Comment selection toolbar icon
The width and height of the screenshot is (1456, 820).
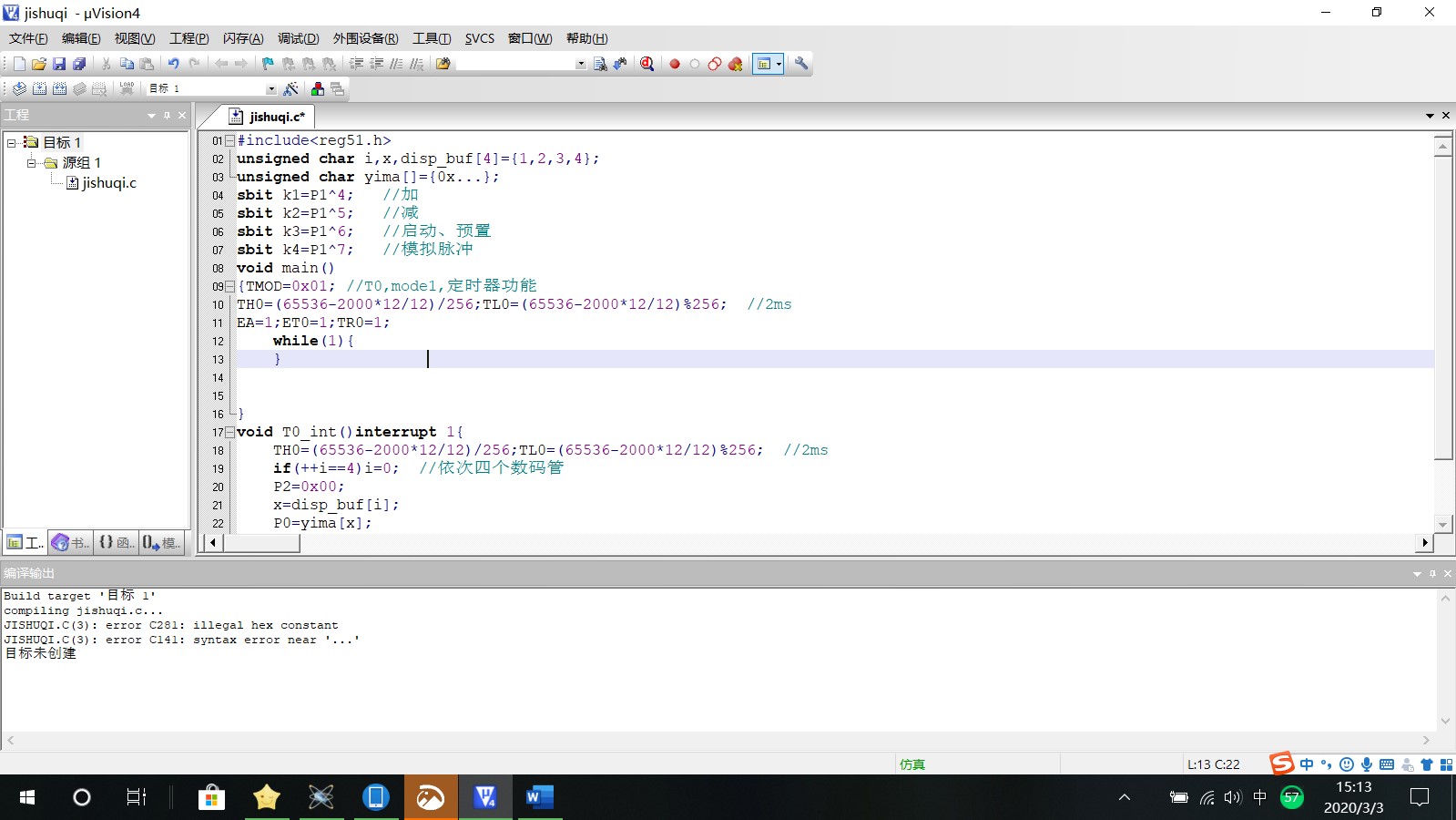[396, 64]
